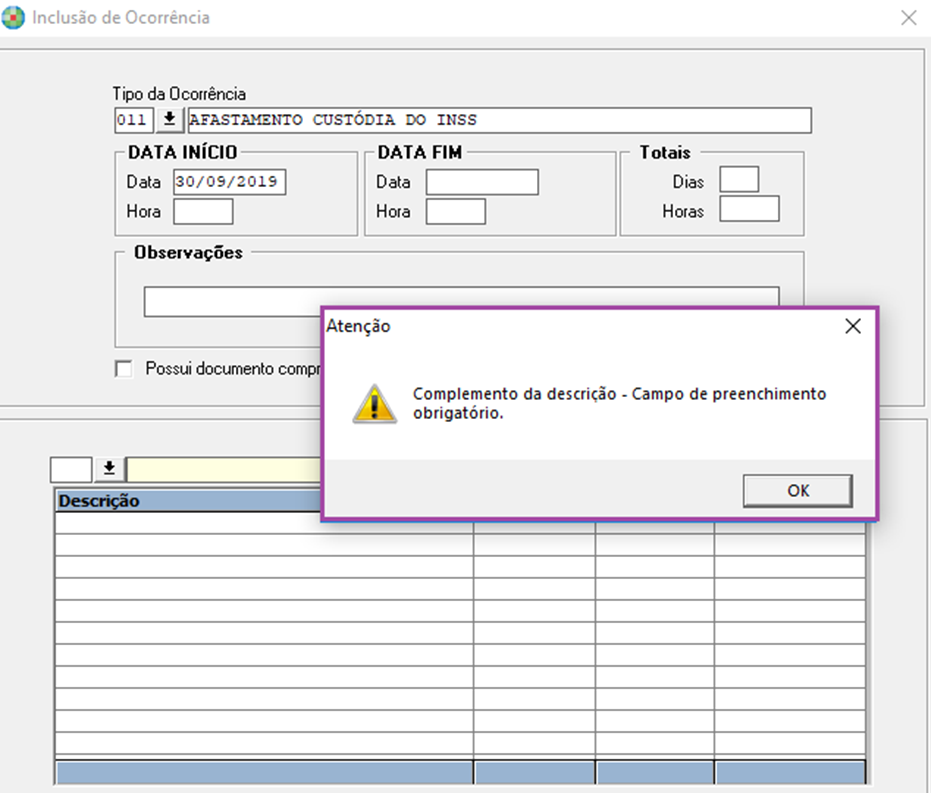Open lookup arrow above the Descrição grid
The image size is (931, 793).
tap(109, 469)
